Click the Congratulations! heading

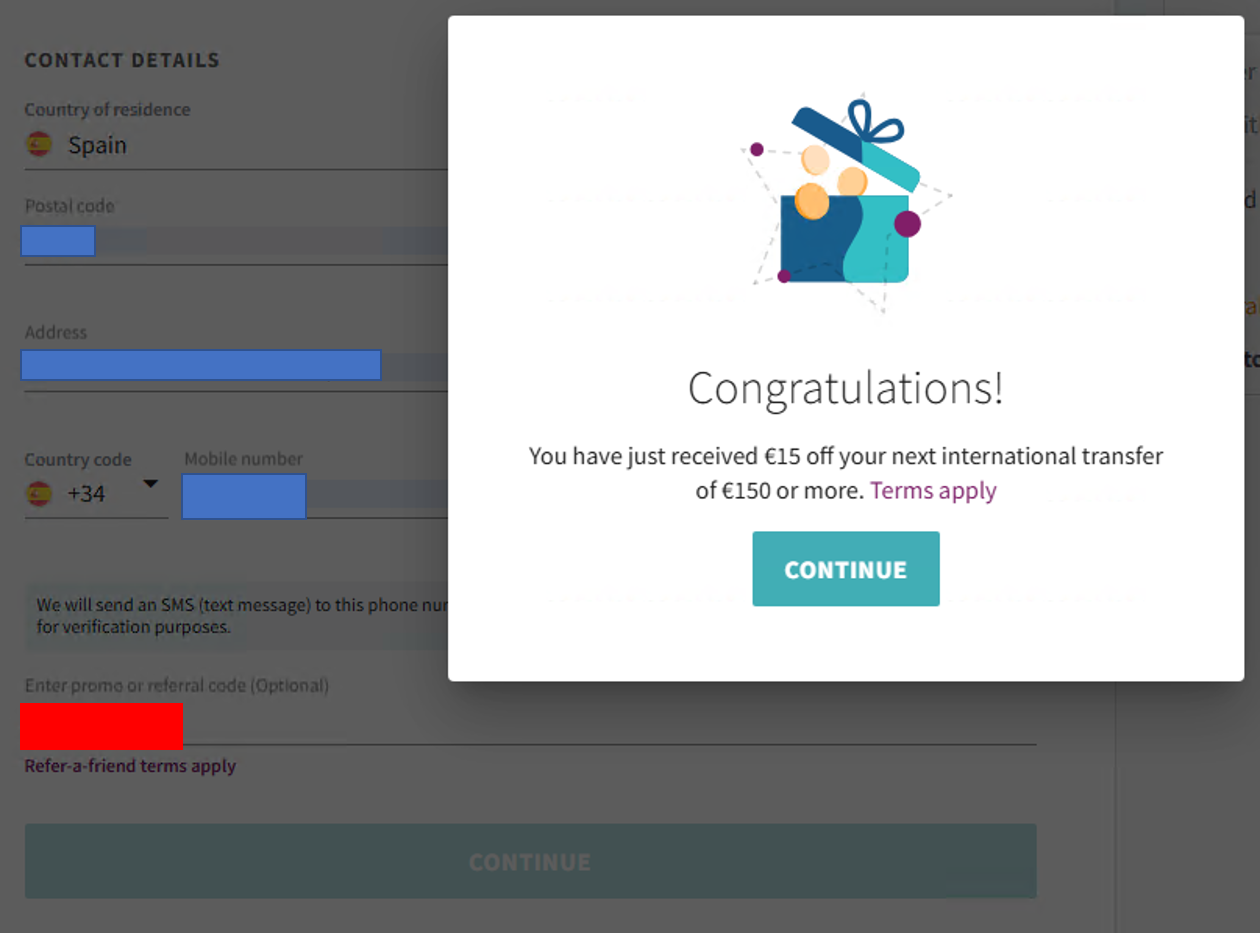(x=845, y=388)
